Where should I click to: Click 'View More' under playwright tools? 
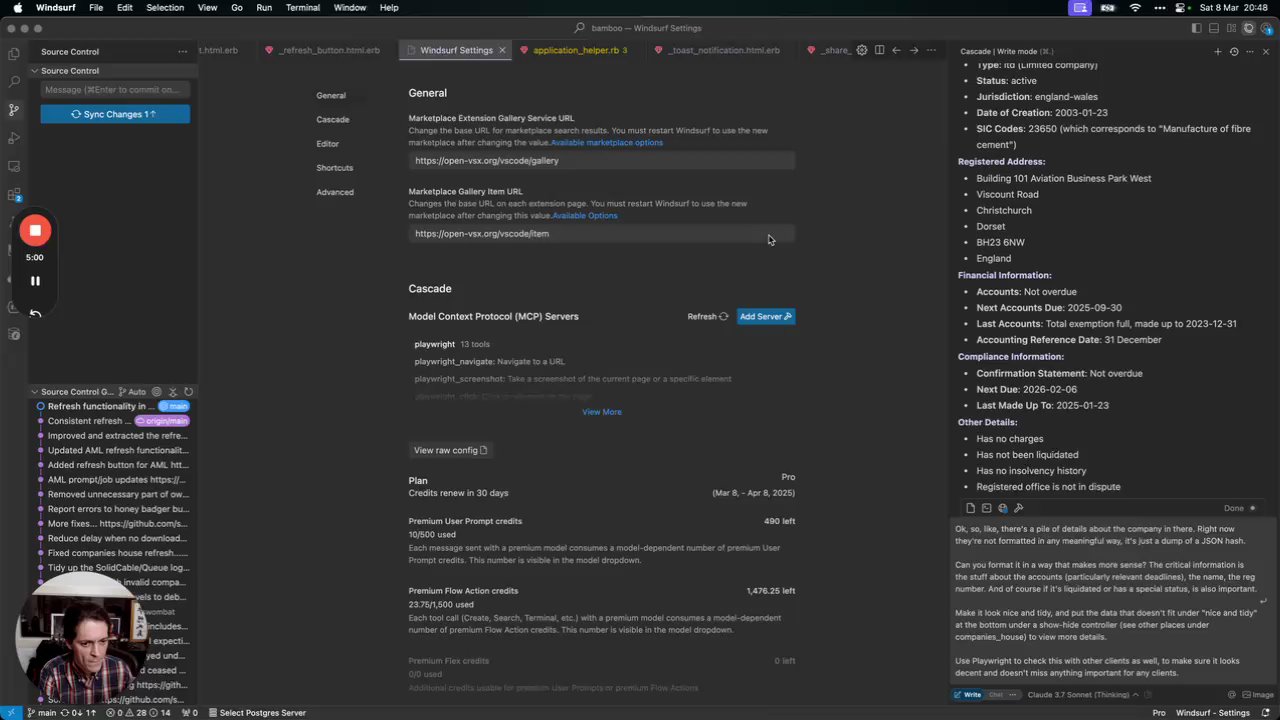602,412
